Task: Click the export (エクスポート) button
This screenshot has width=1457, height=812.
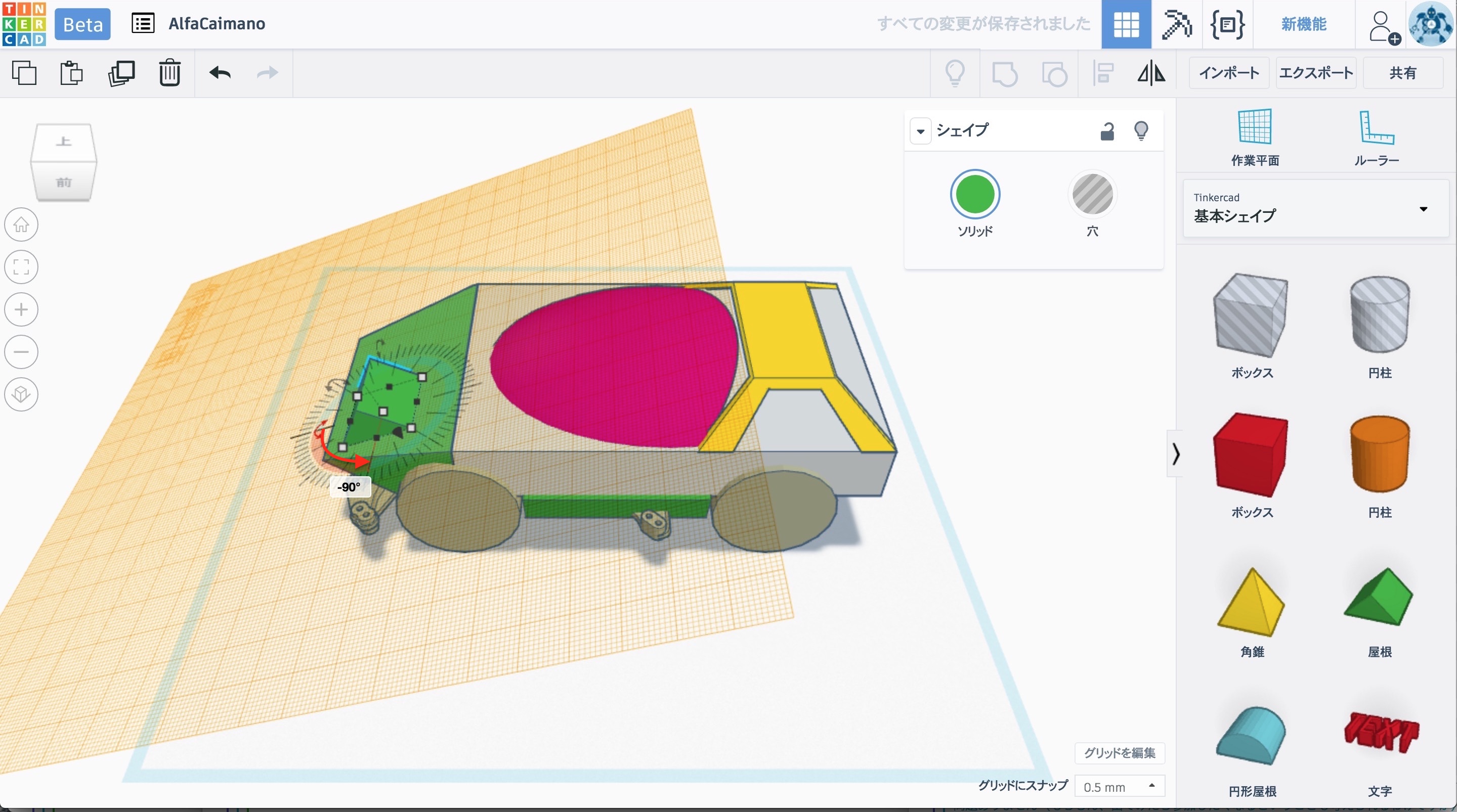Action: point(1315,73)
